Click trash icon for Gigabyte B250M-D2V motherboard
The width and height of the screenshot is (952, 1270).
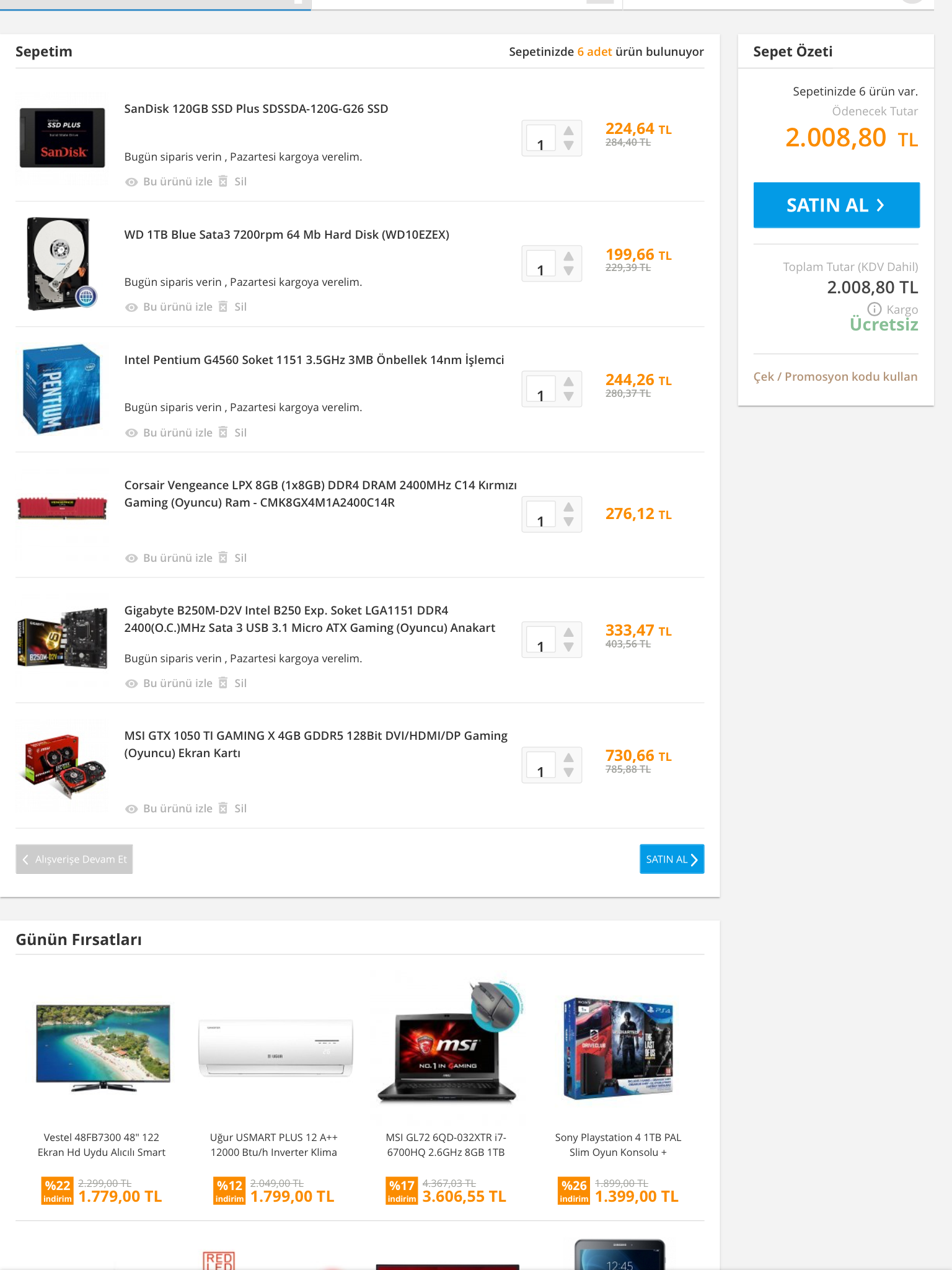223,683
